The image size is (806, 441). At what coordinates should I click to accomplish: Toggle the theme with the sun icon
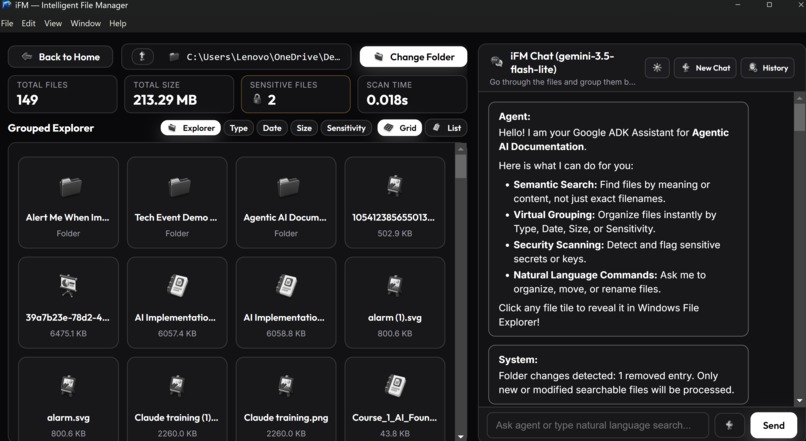tap(657, 68)
